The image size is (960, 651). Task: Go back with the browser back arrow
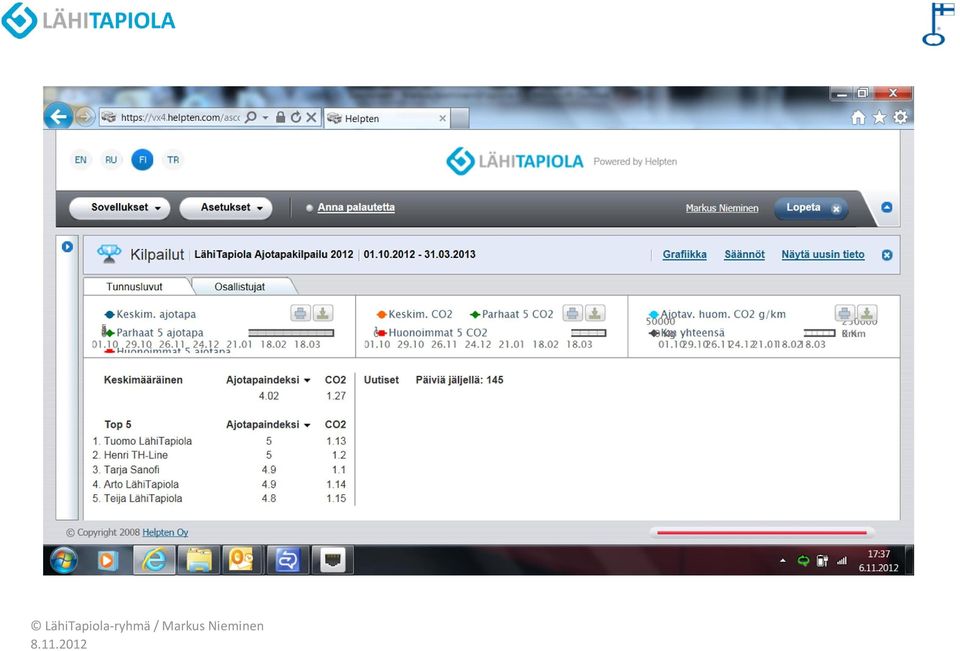[58, 116]
